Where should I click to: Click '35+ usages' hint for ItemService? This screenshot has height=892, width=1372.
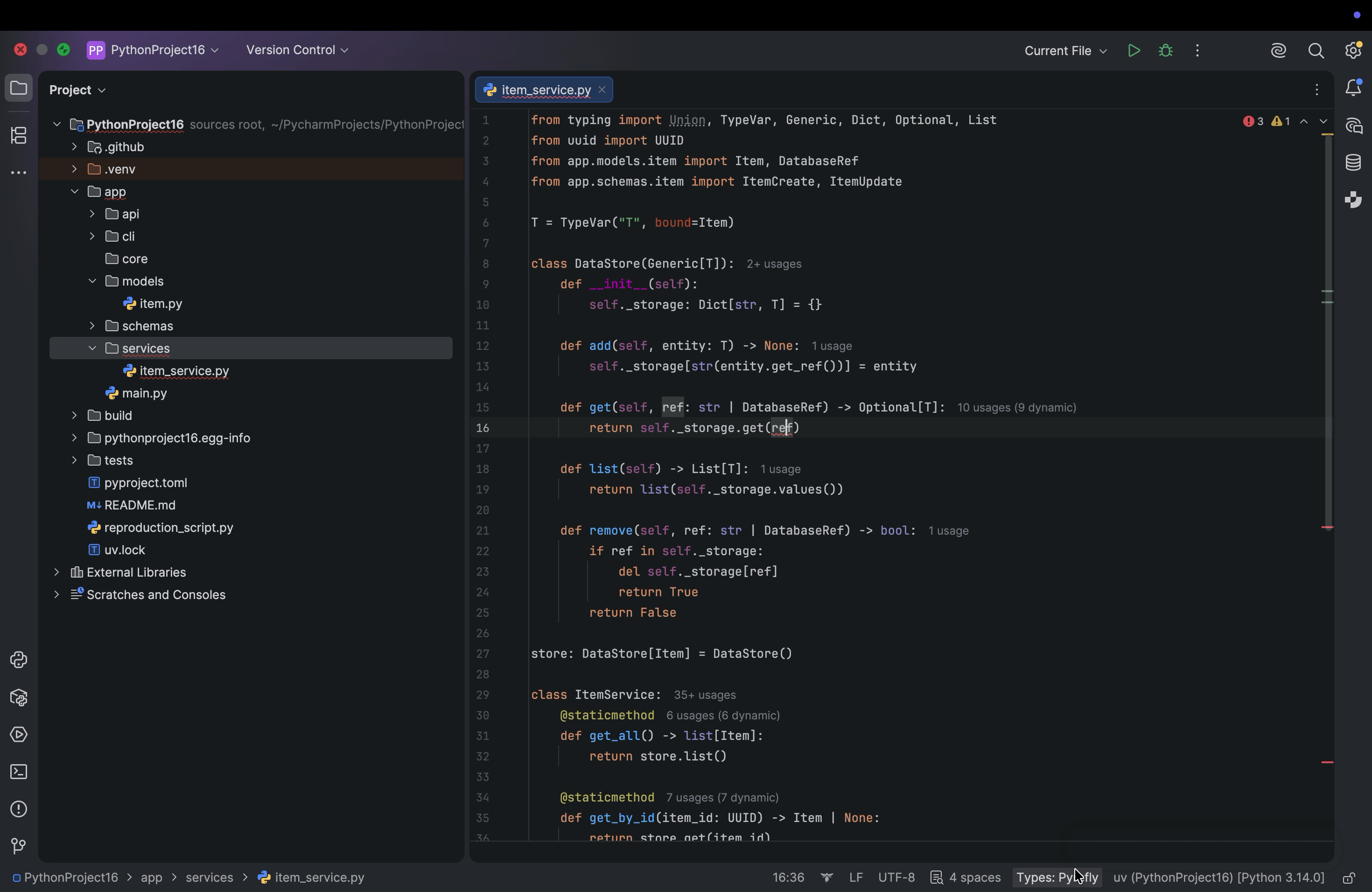705,696
